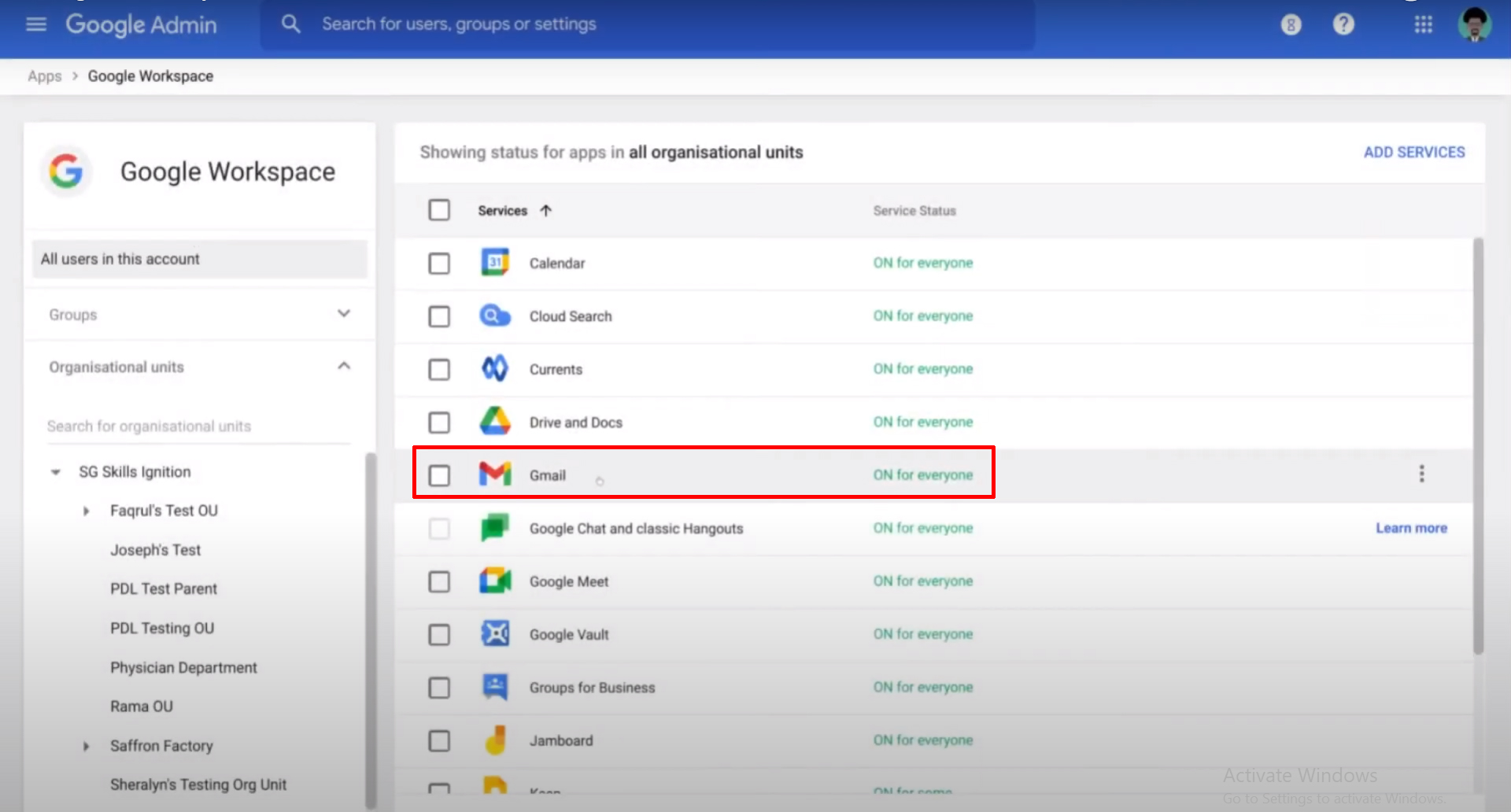This screenshot has width=1511, height=812.
Task: Click Jamboard service name
Action: pos(561,740)
